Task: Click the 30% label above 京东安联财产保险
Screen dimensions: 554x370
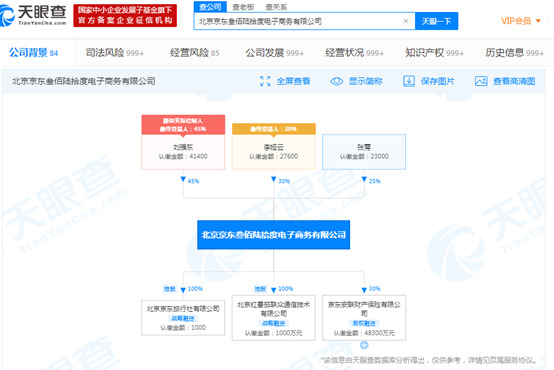Action: [375, 289]
